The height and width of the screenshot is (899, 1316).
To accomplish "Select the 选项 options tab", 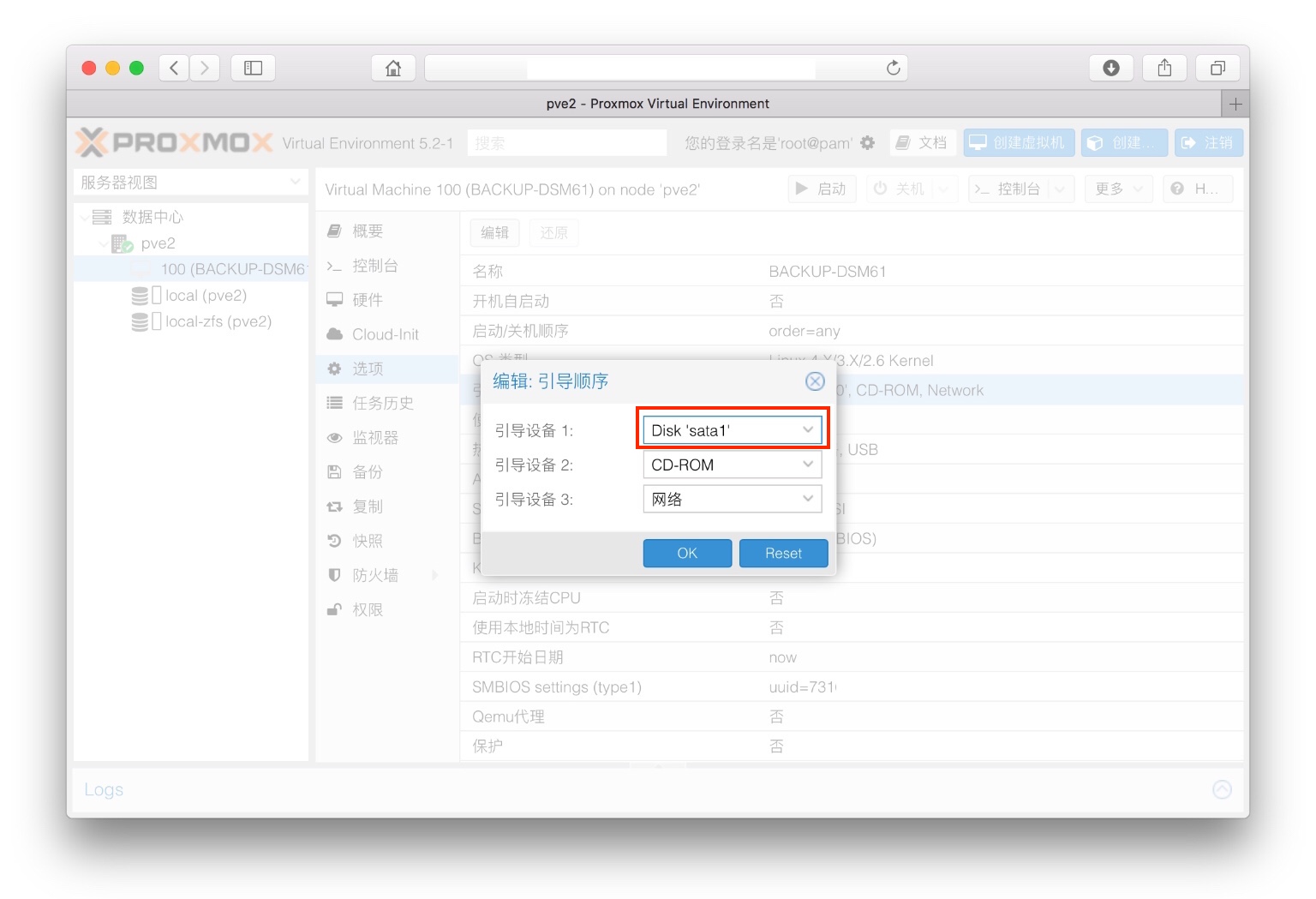I will tap(387, 369).
